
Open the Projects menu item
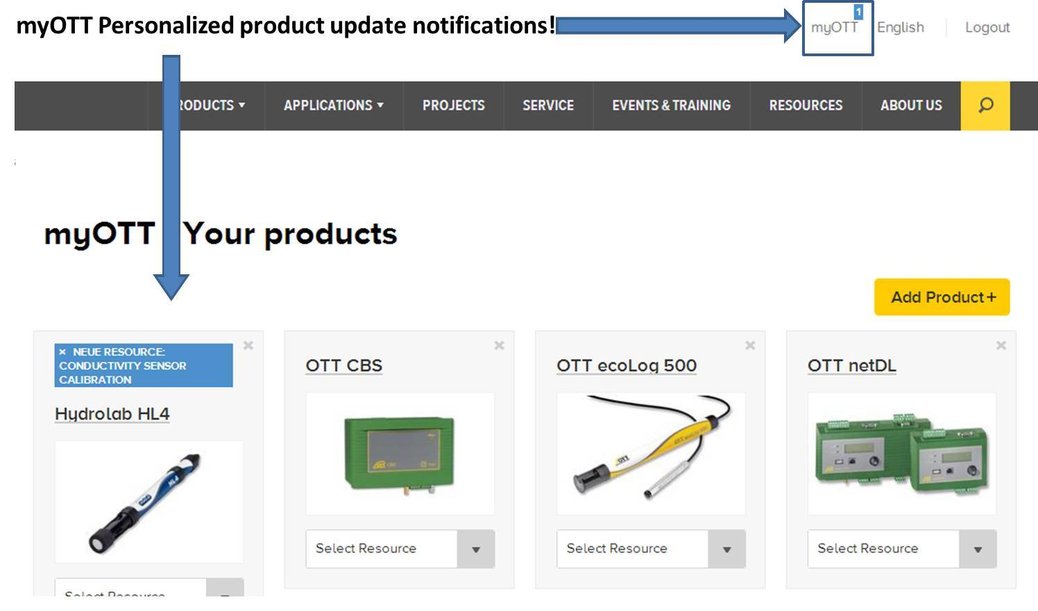tap(453, 105)
